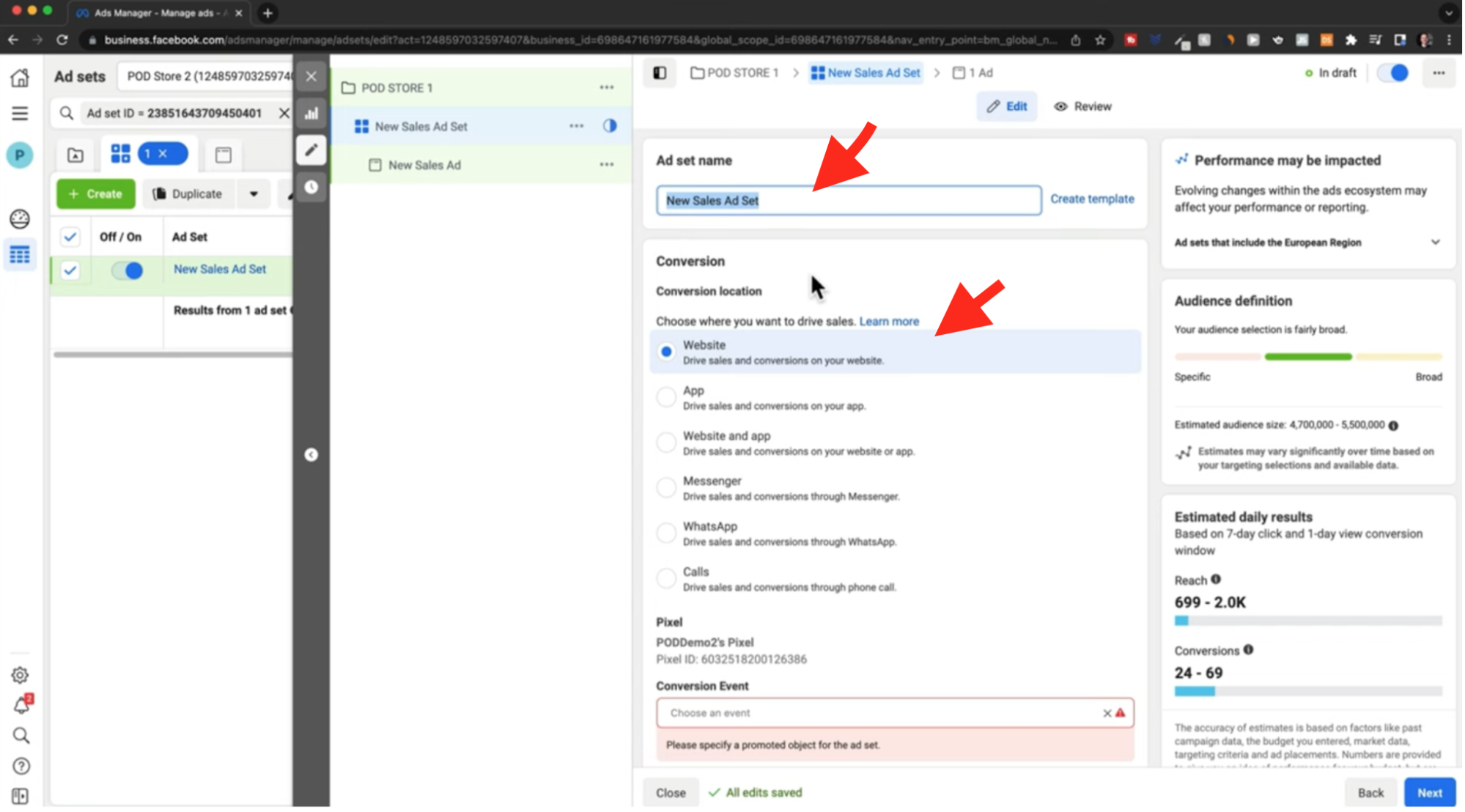Collapse the tree pane with the arrow button
The width and height of the screenshot is (1465, 812).
click(x=311, y=455)
